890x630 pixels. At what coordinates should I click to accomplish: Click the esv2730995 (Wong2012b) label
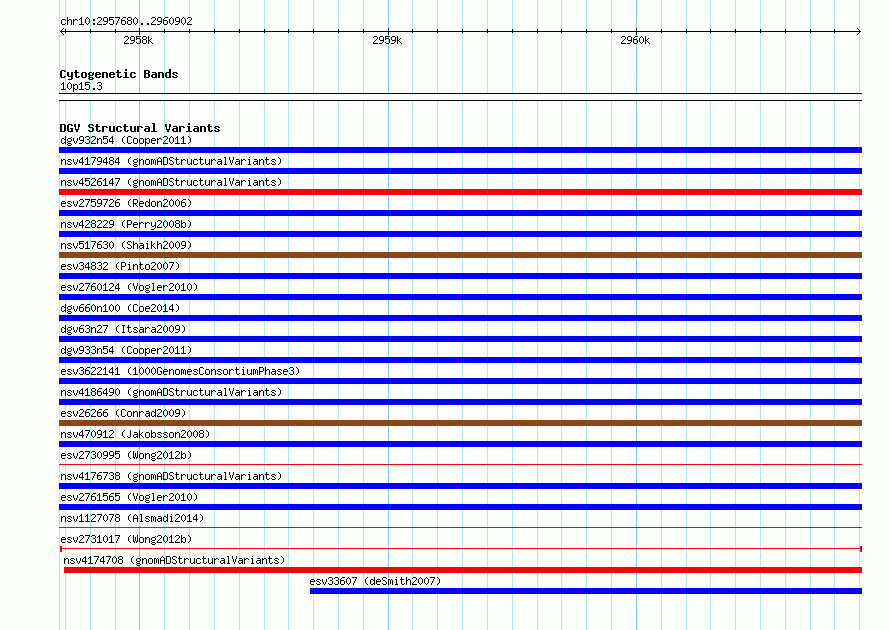126,455
